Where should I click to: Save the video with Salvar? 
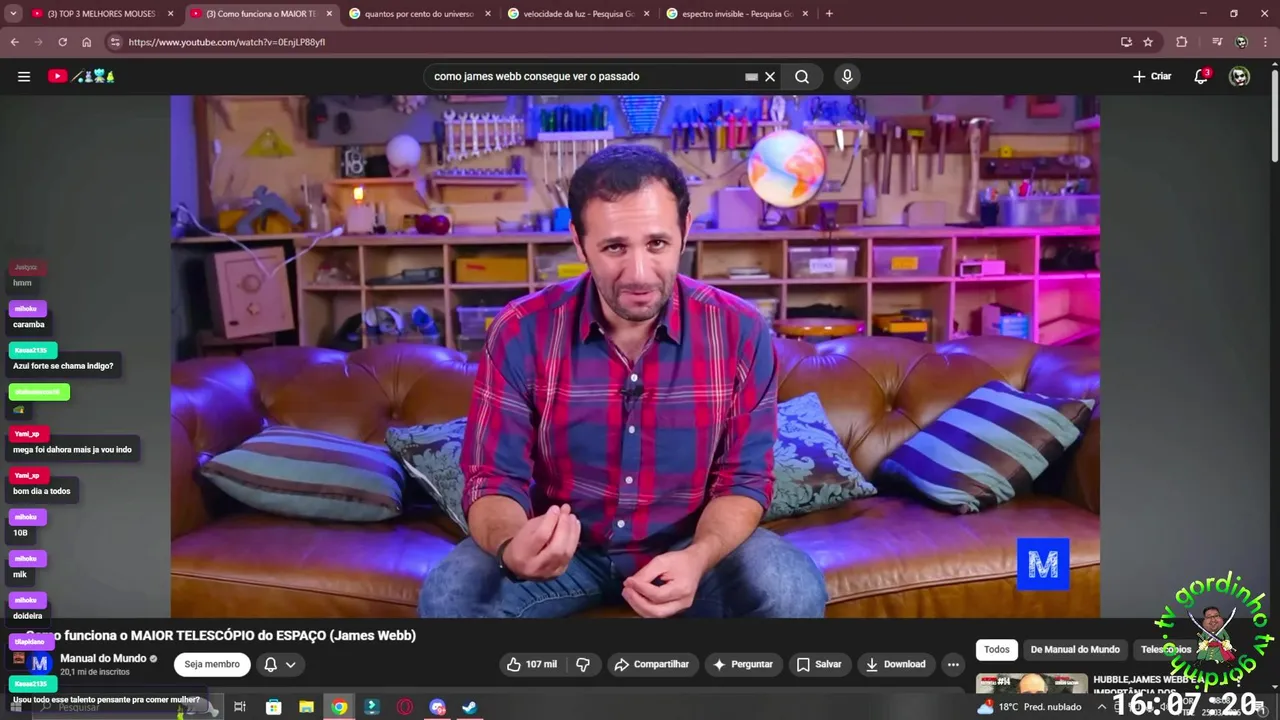click(819, 664)
